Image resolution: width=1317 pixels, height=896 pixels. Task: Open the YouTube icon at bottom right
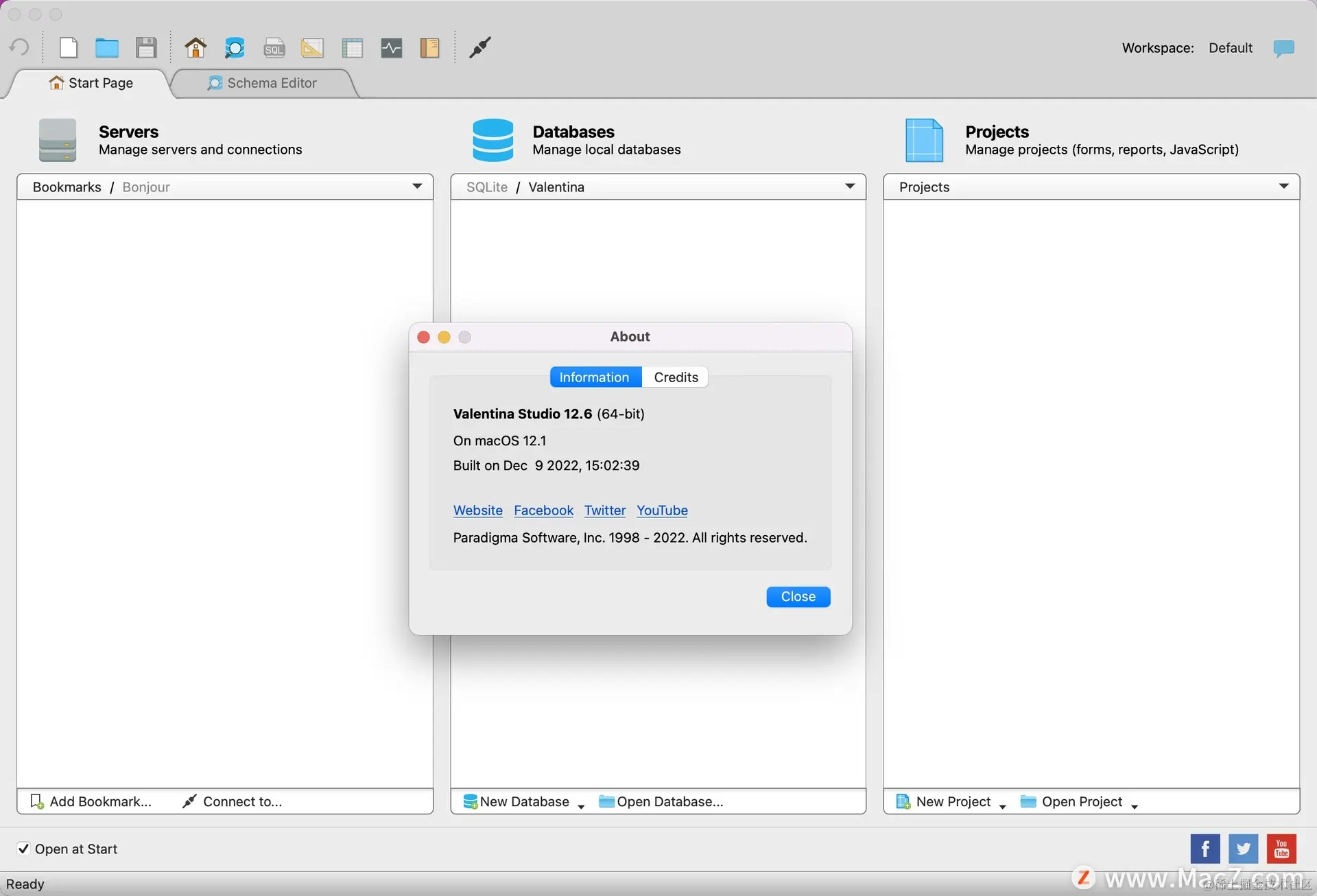click(x=1281, y=849)
